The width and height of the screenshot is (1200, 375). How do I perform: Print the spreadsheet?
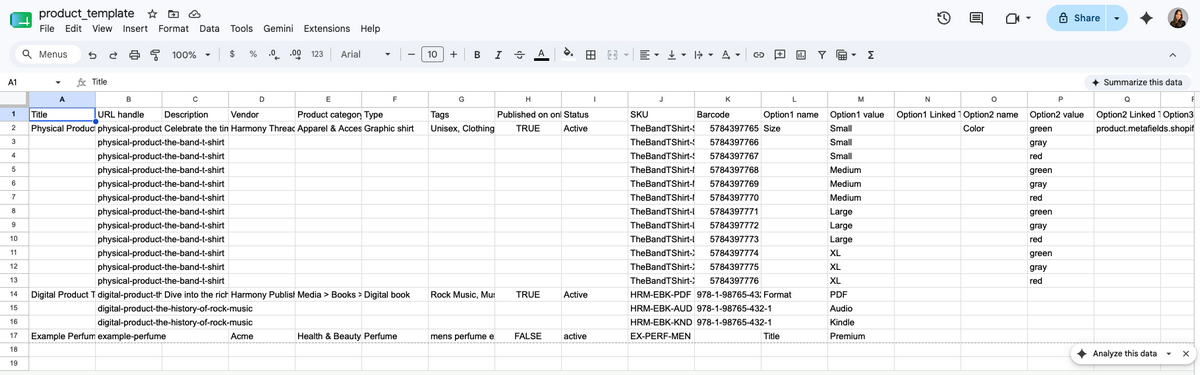coord(134,55)
